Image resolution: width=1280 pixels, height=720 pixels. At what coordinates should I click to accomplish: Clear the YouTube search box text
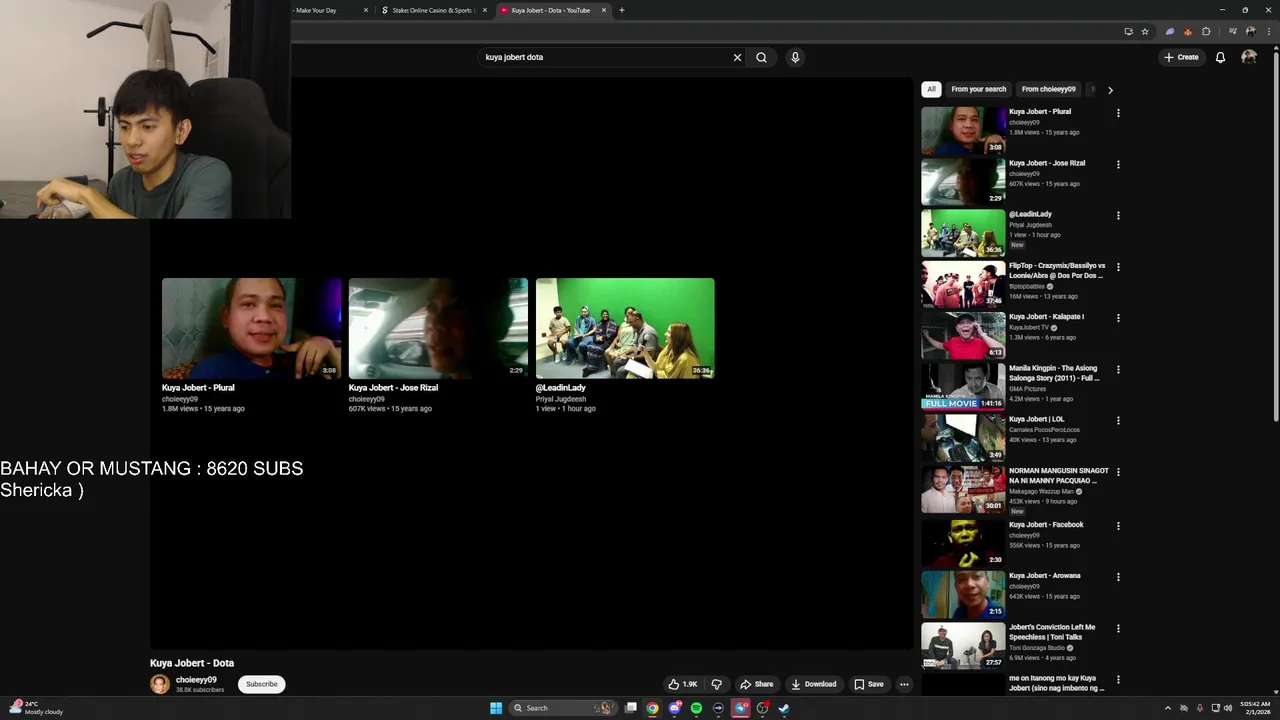[737, 57]
